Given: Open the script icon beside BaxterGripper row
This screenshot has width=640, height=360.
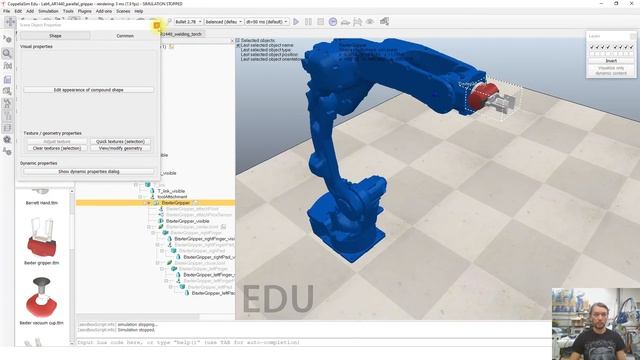Looking at the screenshot, I should coord(196,203).
